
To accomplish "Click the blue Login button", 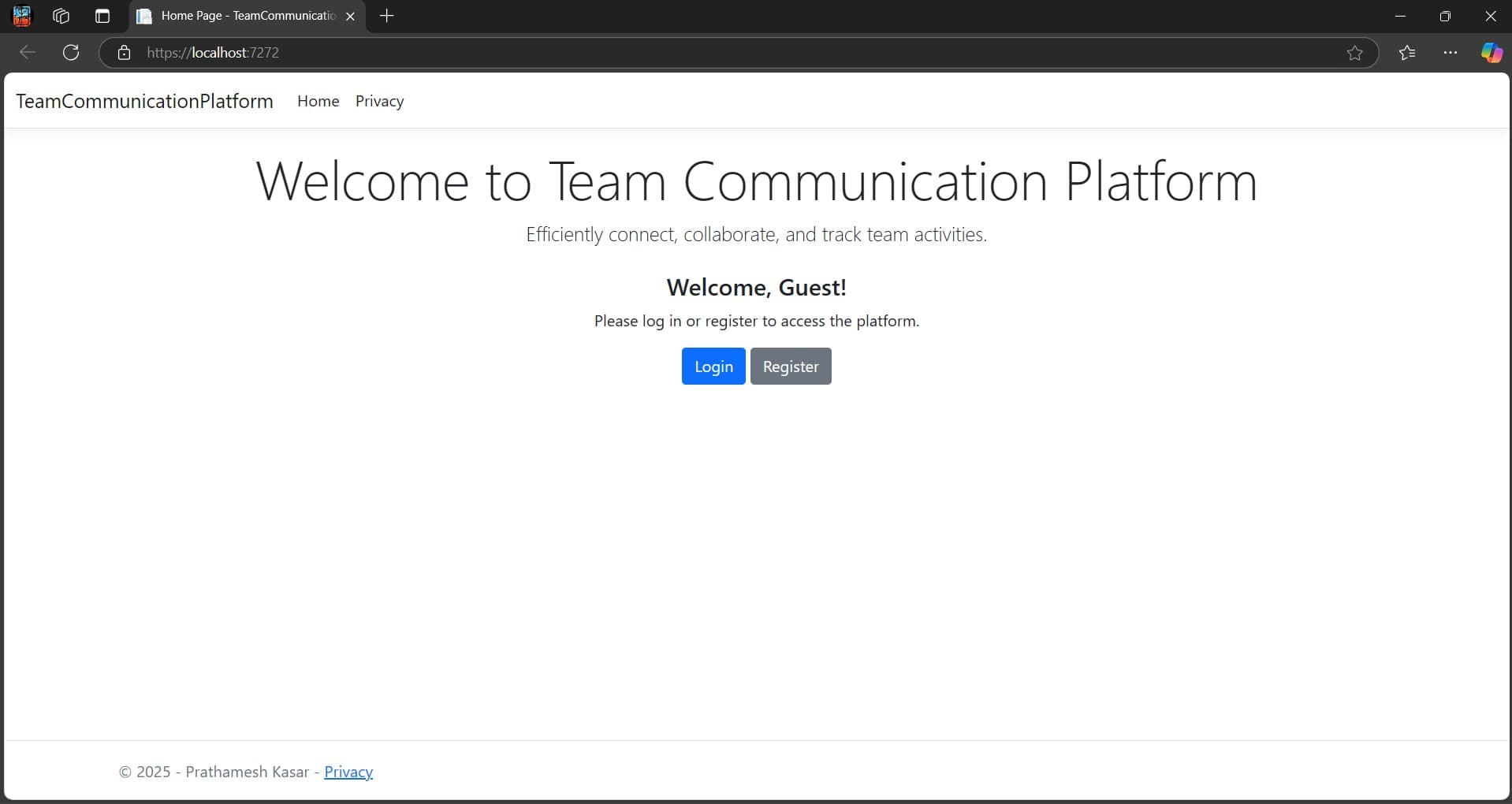I will pos(713,367).
